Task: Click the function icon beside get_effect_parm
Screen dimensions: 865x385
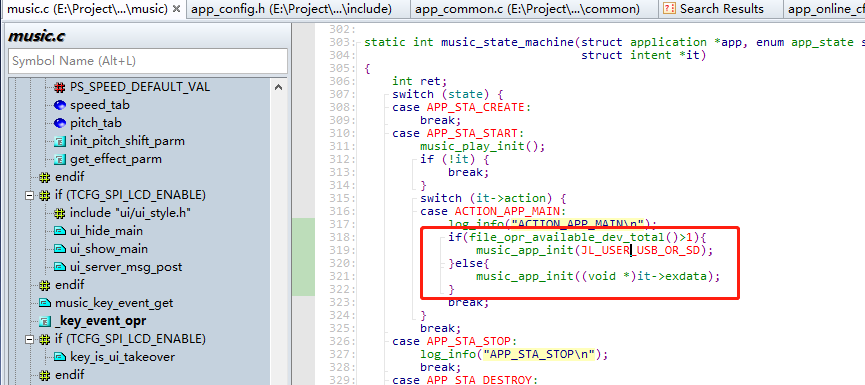Action: pyautogui.click(x=60, y=159)
